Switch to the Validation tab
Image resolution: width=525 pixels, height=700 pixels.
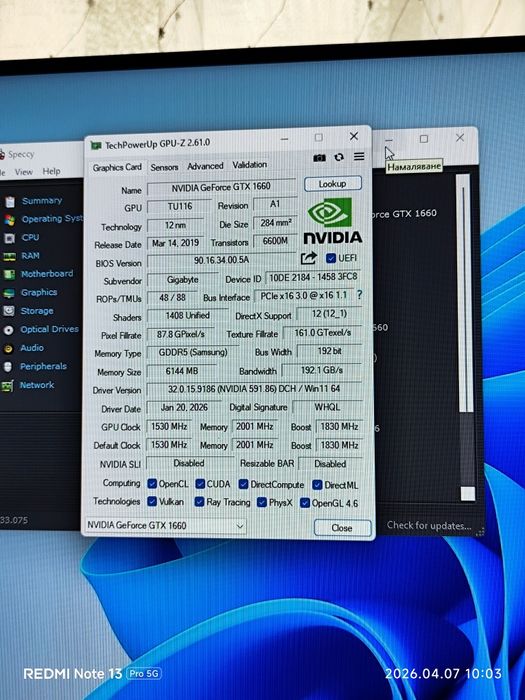pos(250,165)
